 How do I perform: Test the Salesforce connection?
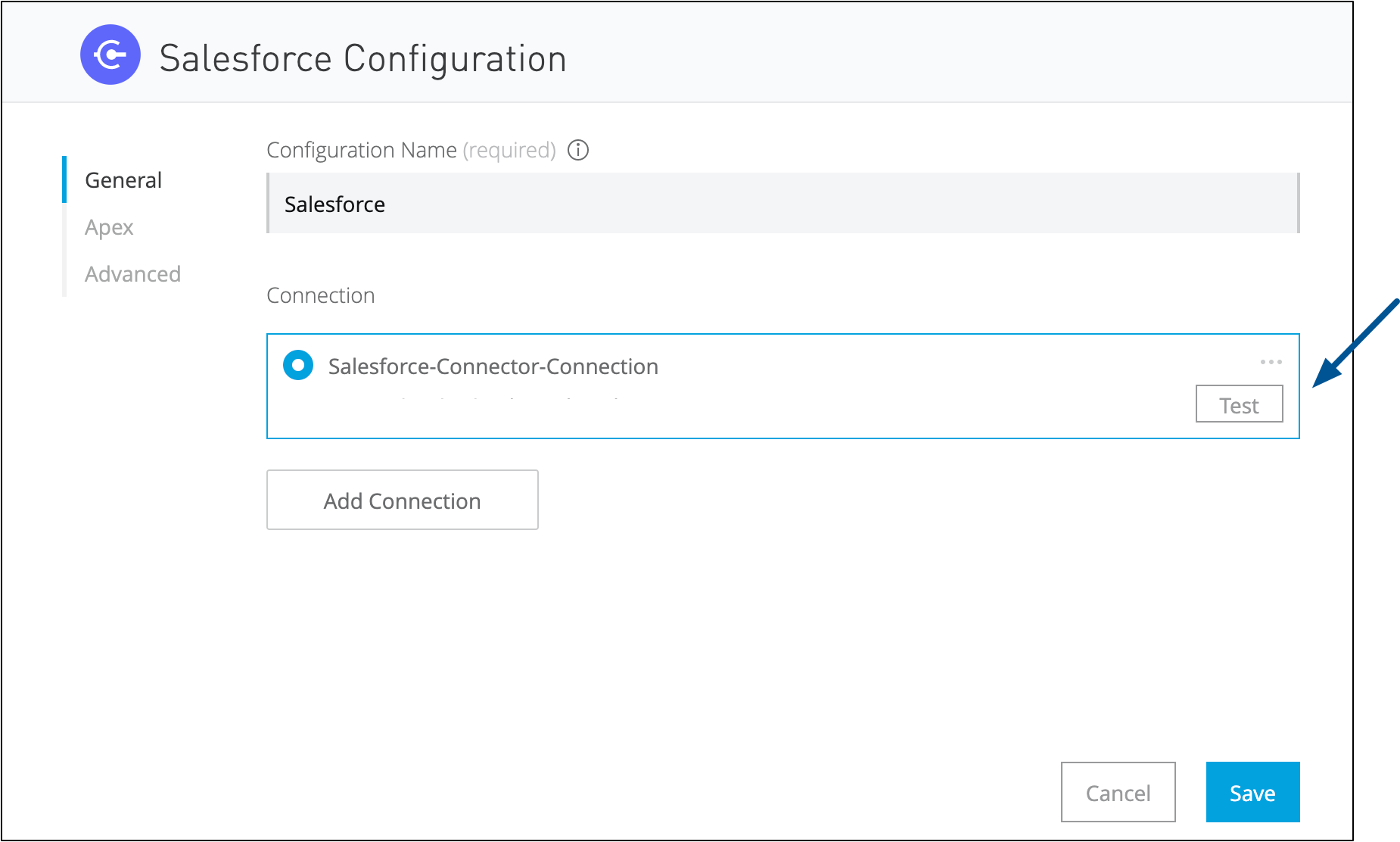1239,404
